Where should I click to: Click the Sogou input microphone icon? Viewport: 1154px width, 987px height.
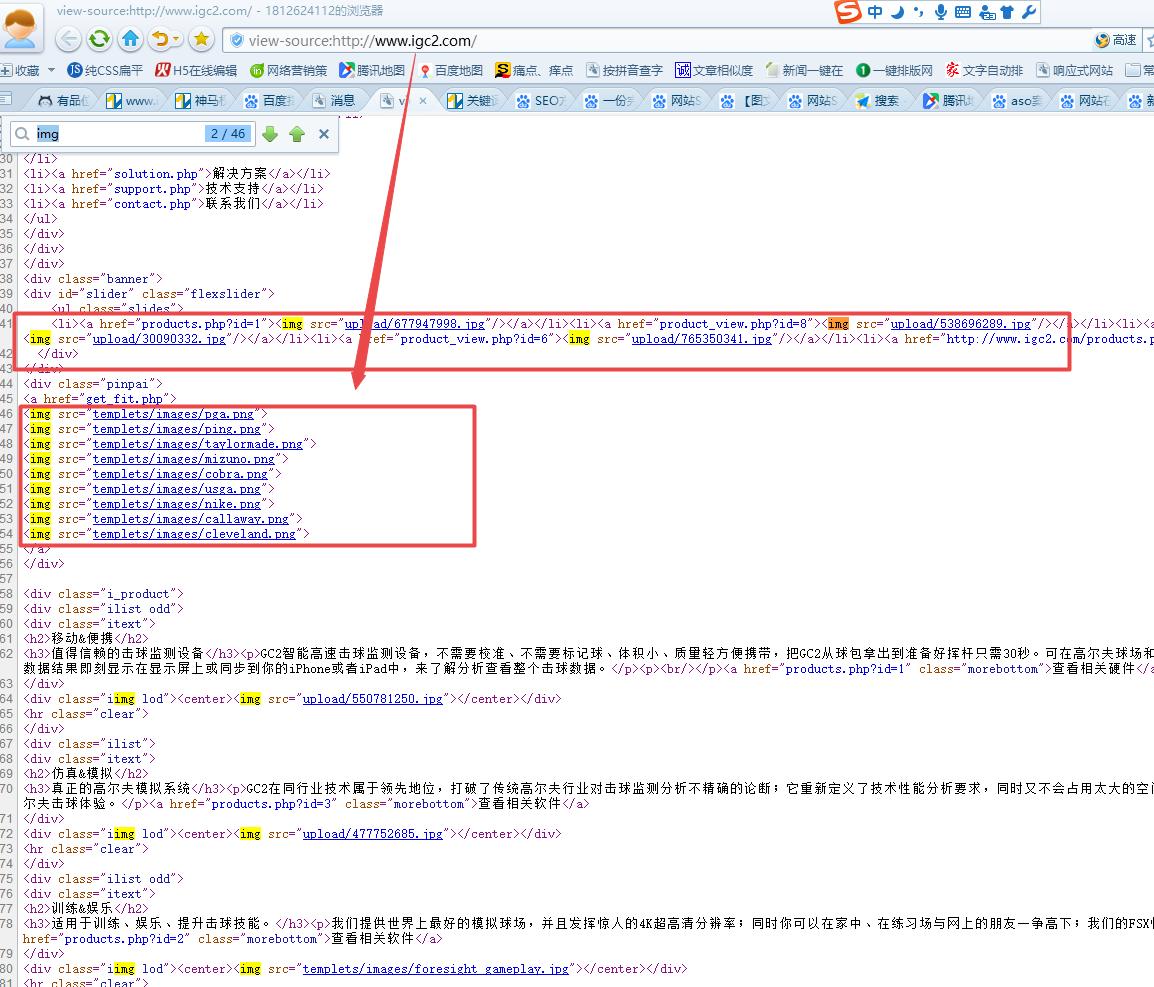tap(940, 12)
